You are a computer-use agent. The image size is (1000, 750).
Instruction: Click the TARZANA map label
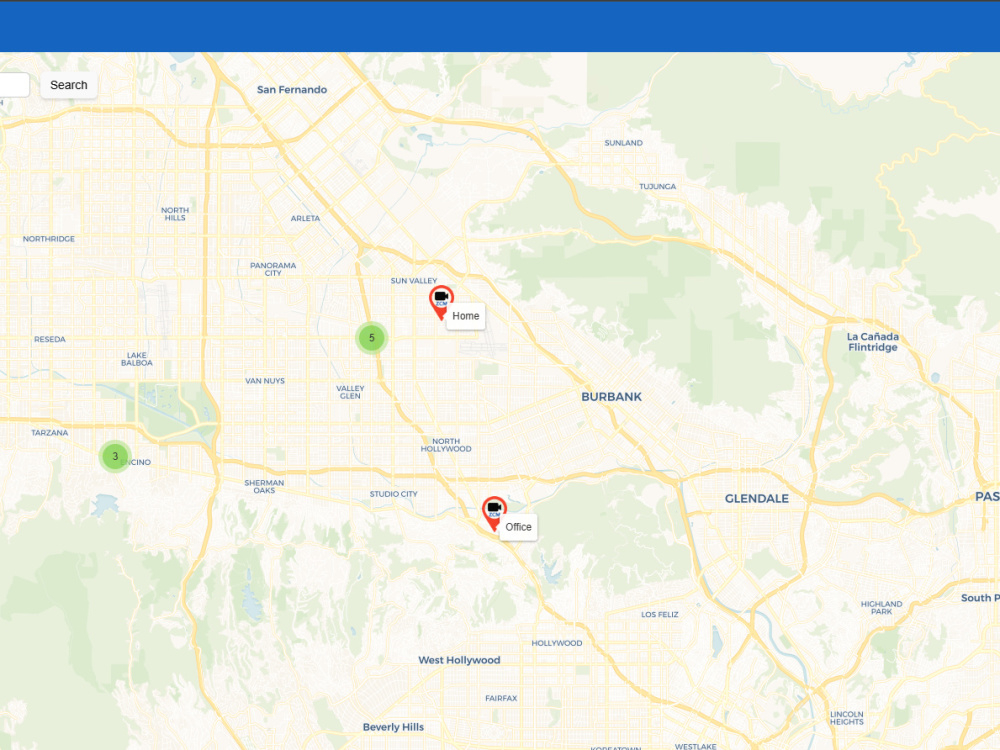pos(50,433)
